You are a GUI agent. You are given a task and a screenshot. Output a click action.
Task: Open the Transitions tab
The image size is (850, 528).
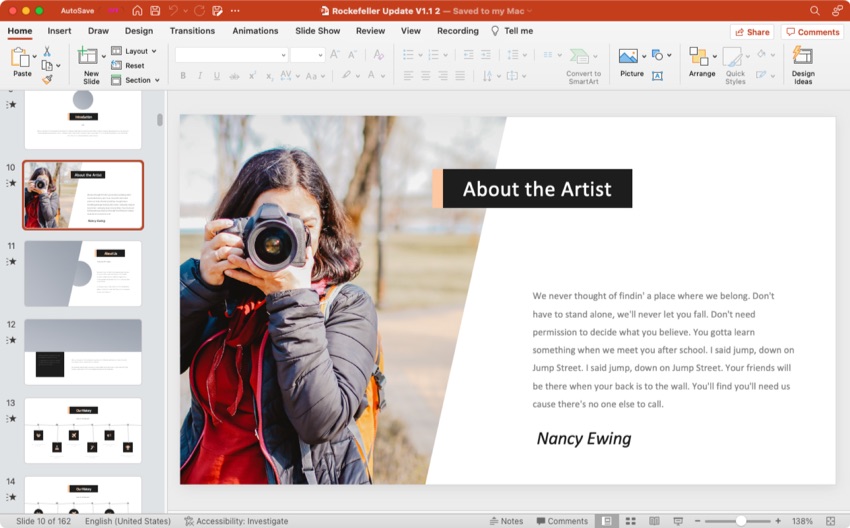[x=192, y=31]
